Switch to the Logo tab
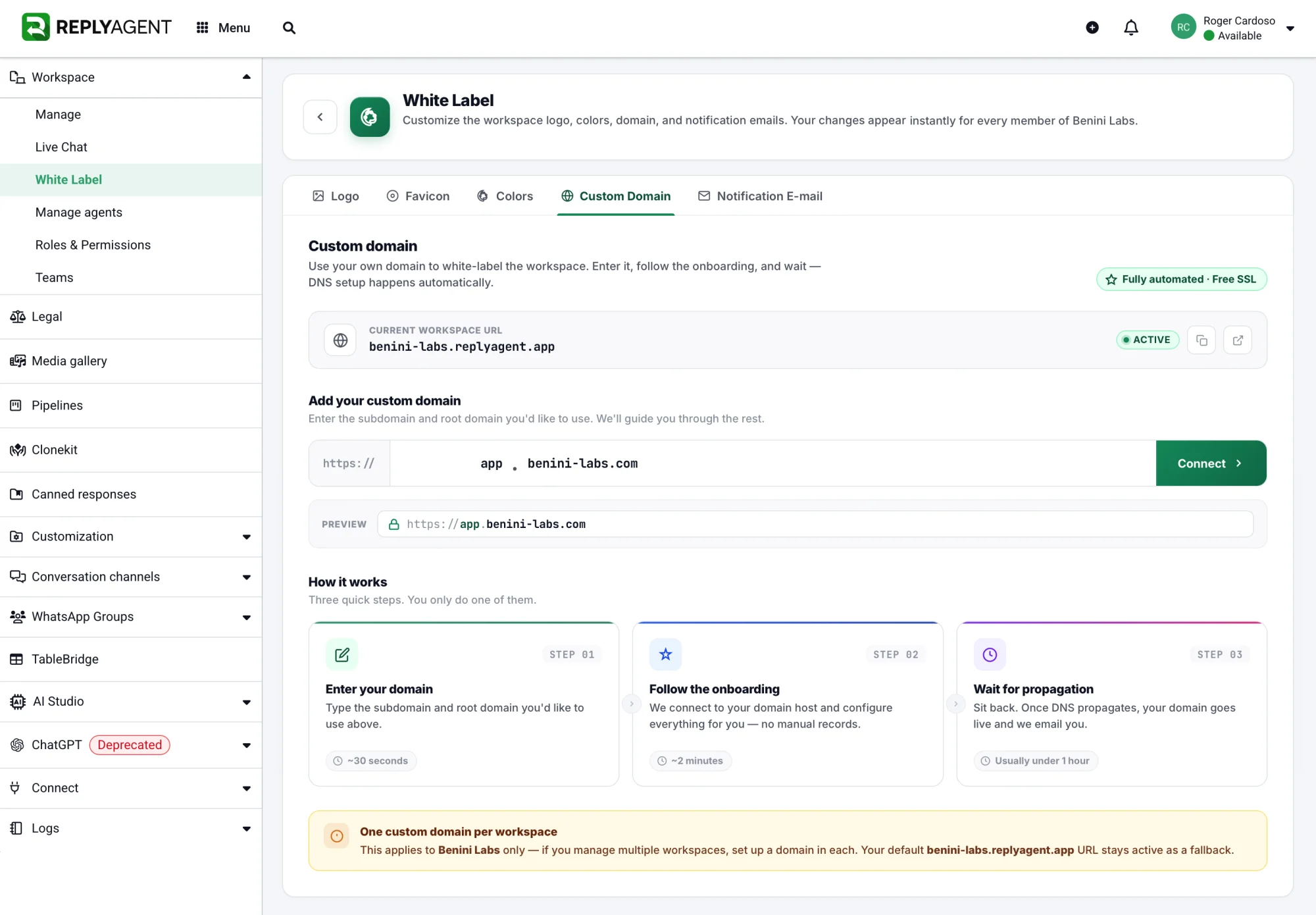 point(336,196)
